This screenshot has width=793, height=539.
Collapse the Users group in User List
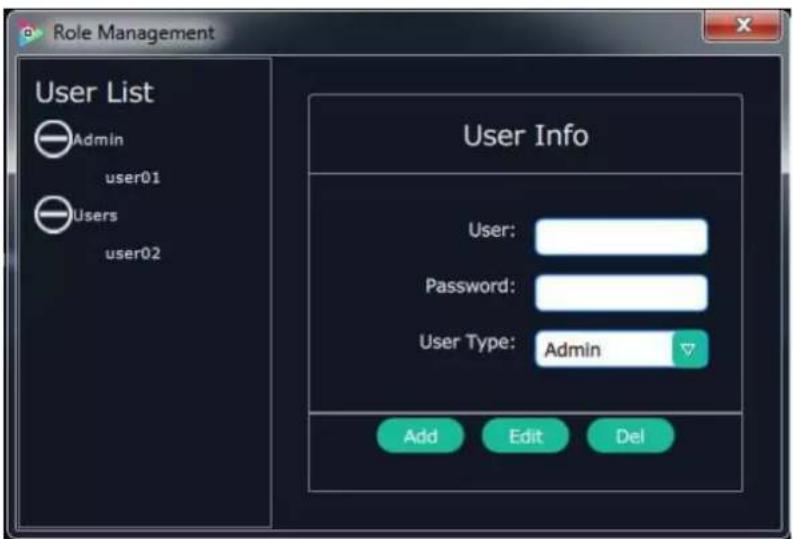click(x=53, y=215)
